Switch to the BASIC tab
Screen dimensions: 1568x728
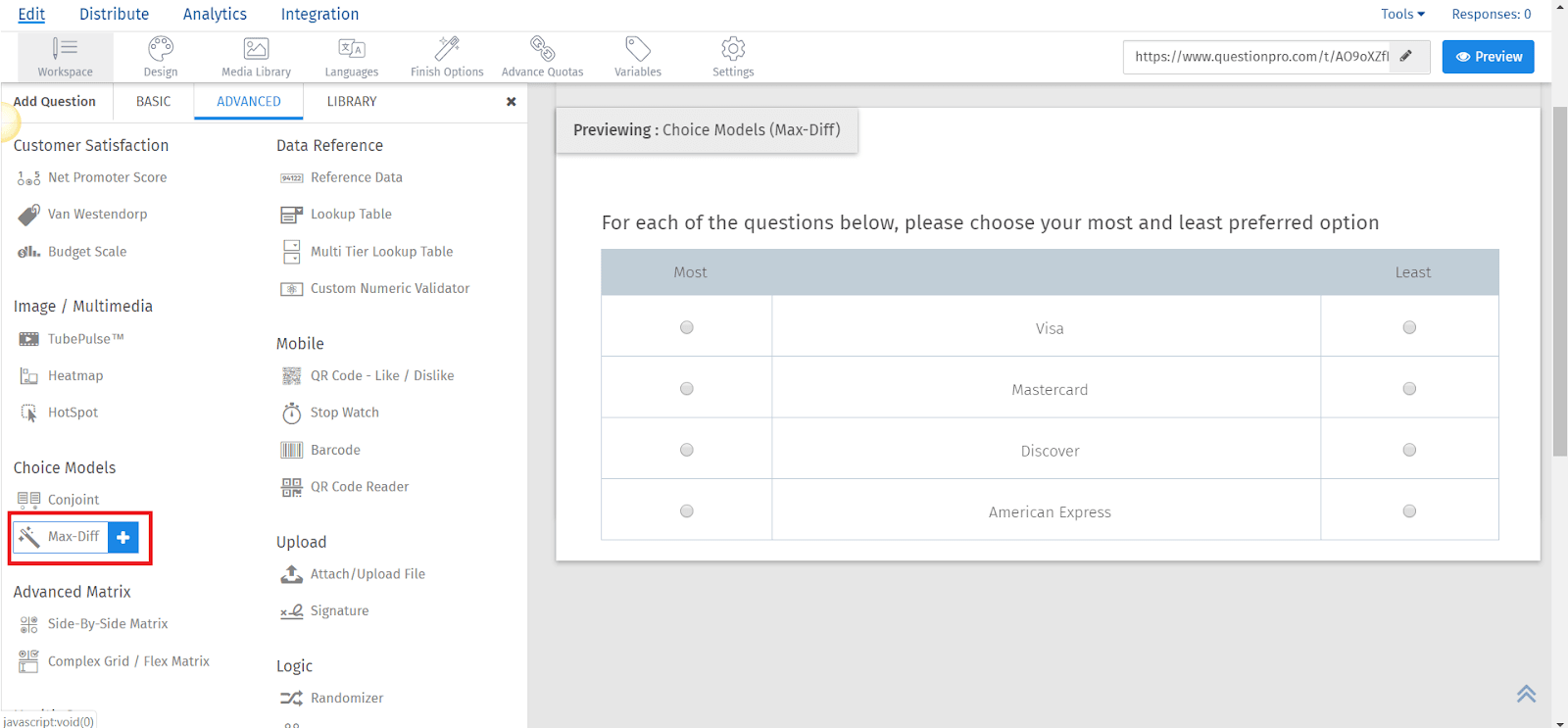click(153, 102)
